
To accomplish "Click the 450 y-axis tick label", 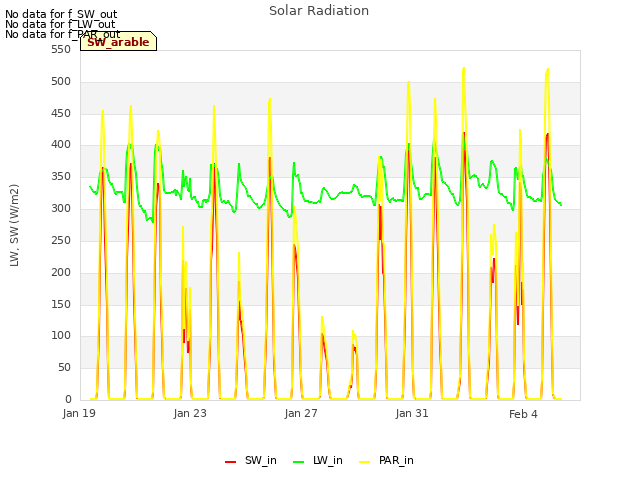I will tap(61, 113).
